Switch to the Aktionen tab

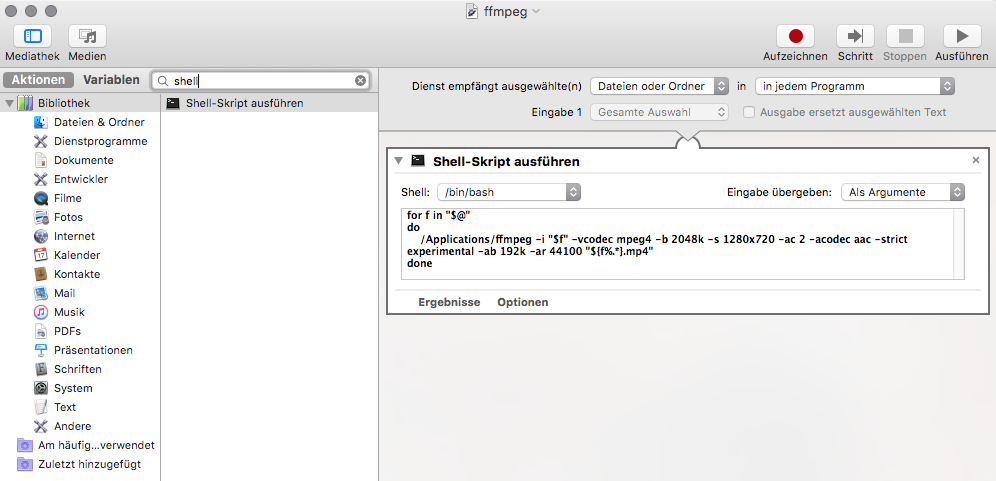pyautogui.click(x=38, y=80)
